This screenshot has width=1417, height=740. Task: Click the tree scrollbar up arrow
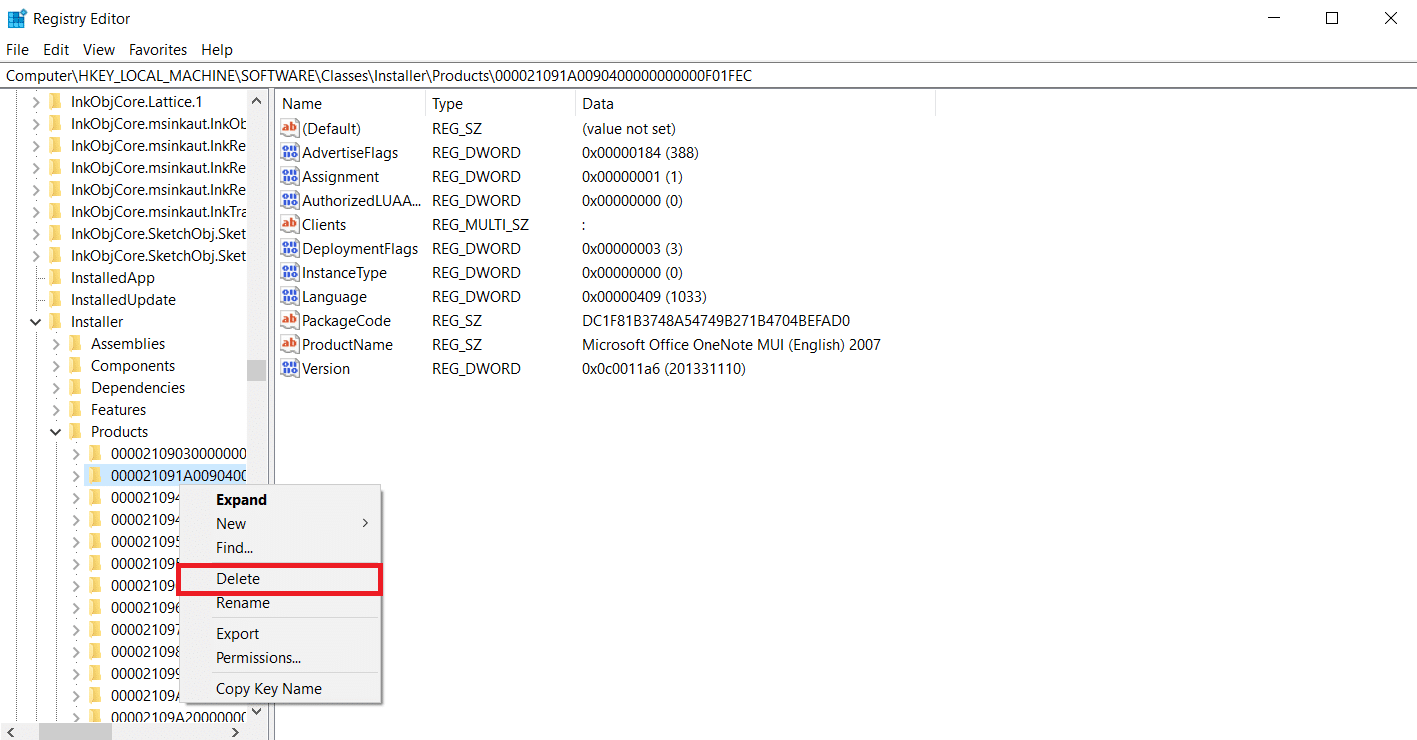257,101
